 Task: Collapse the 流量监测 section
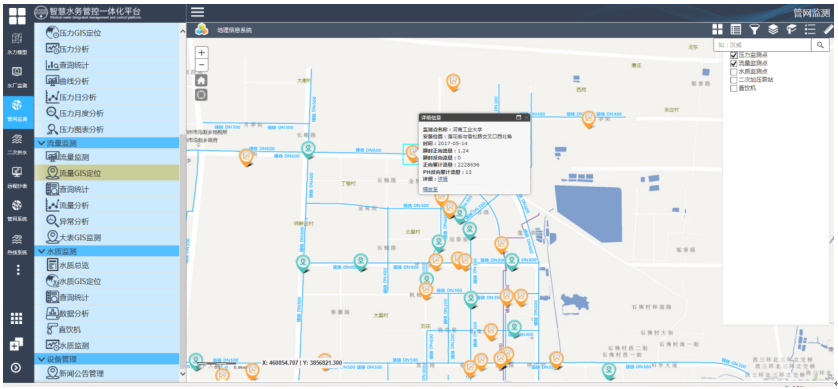[x=107, y=143]
